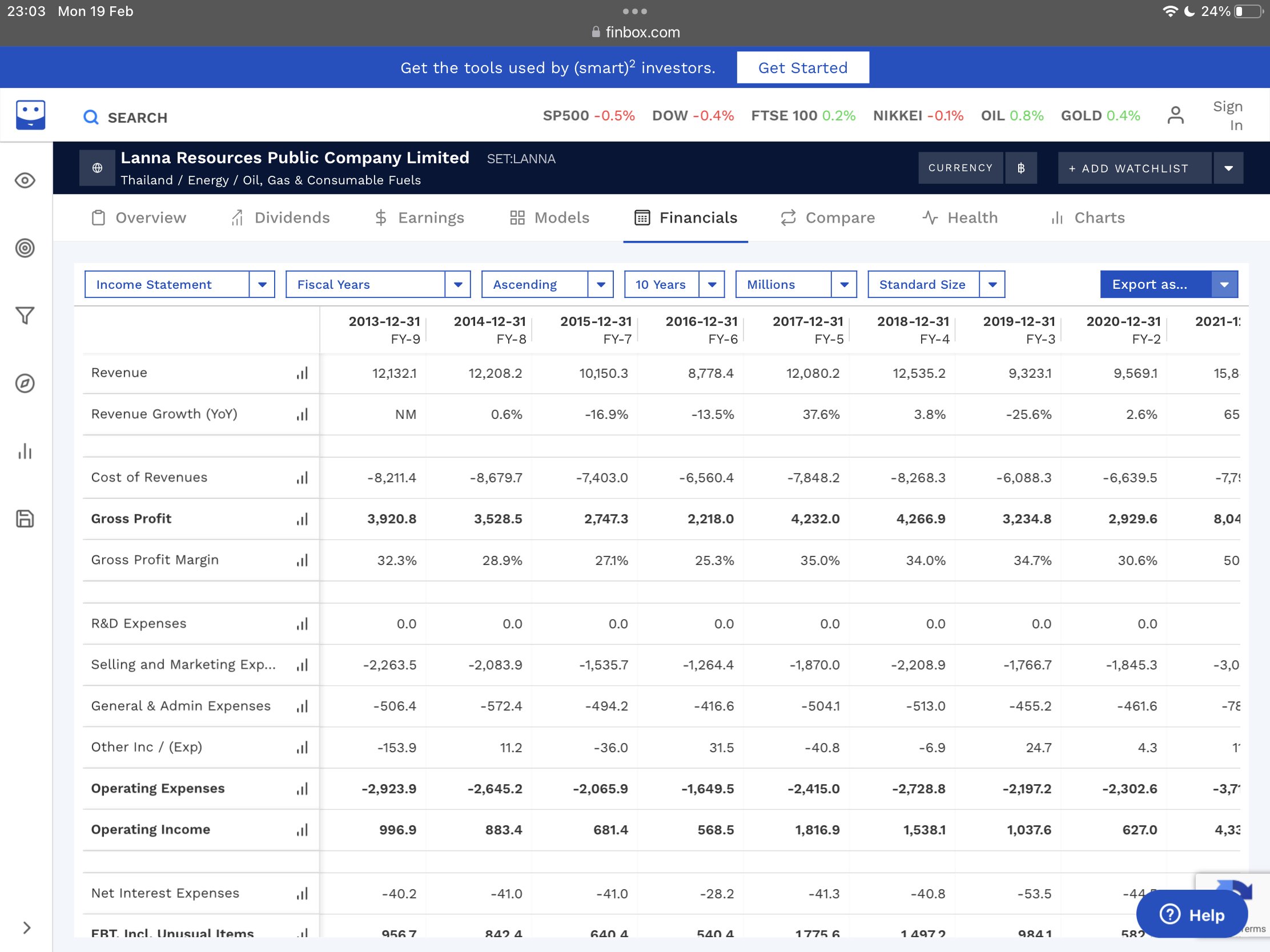The width and height of the screenshot is (1270, 952).
Task: Click the 2013-12-31 column header
Action: (384, 329)
